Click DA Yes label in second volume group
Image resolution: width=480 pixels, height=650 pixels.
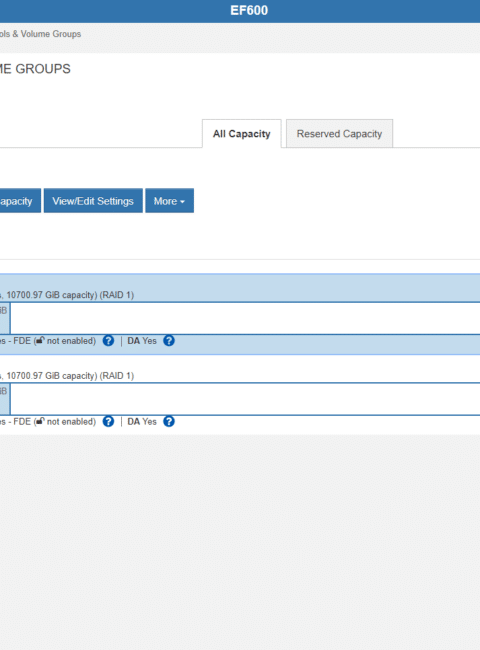pyautogui.click(x=142, y=422)
